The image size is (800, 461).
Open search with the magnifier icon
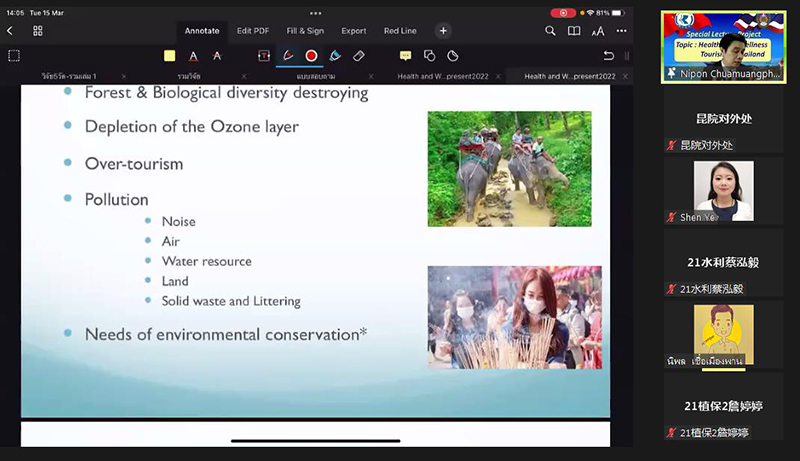[550, 31]
